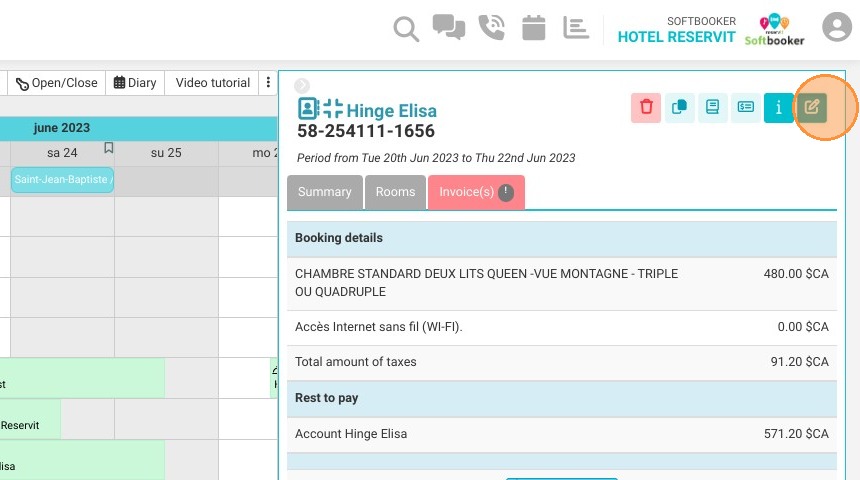
Task: Edit the booking with pencil icon
Action: 812,107
